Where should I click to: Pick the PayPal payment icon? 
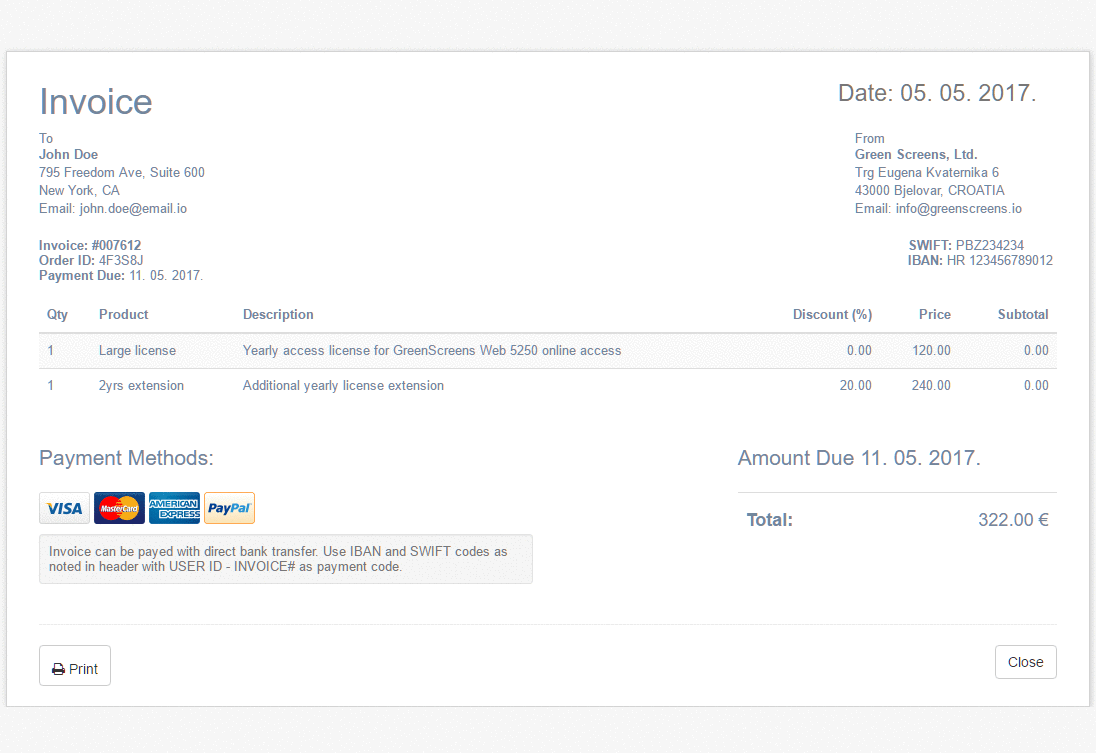pyautogui.click(x=229, y=508)
